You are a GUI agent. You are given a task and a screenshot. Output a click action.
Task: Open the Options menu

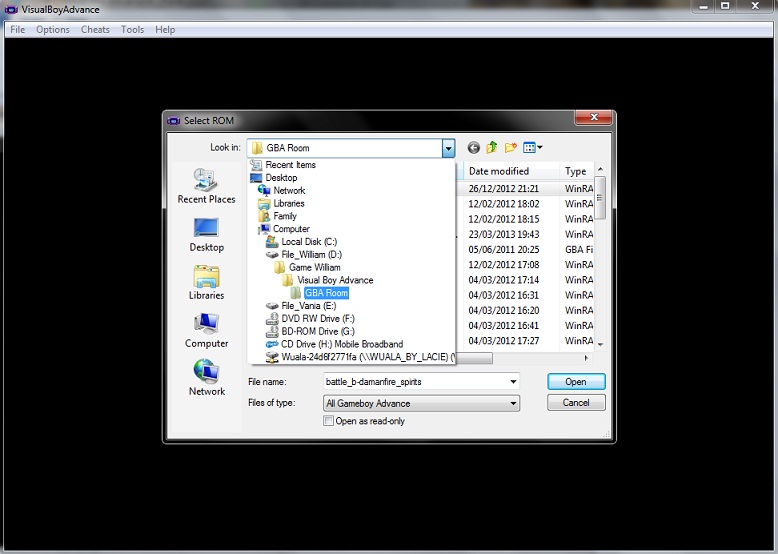pos(53,30)
